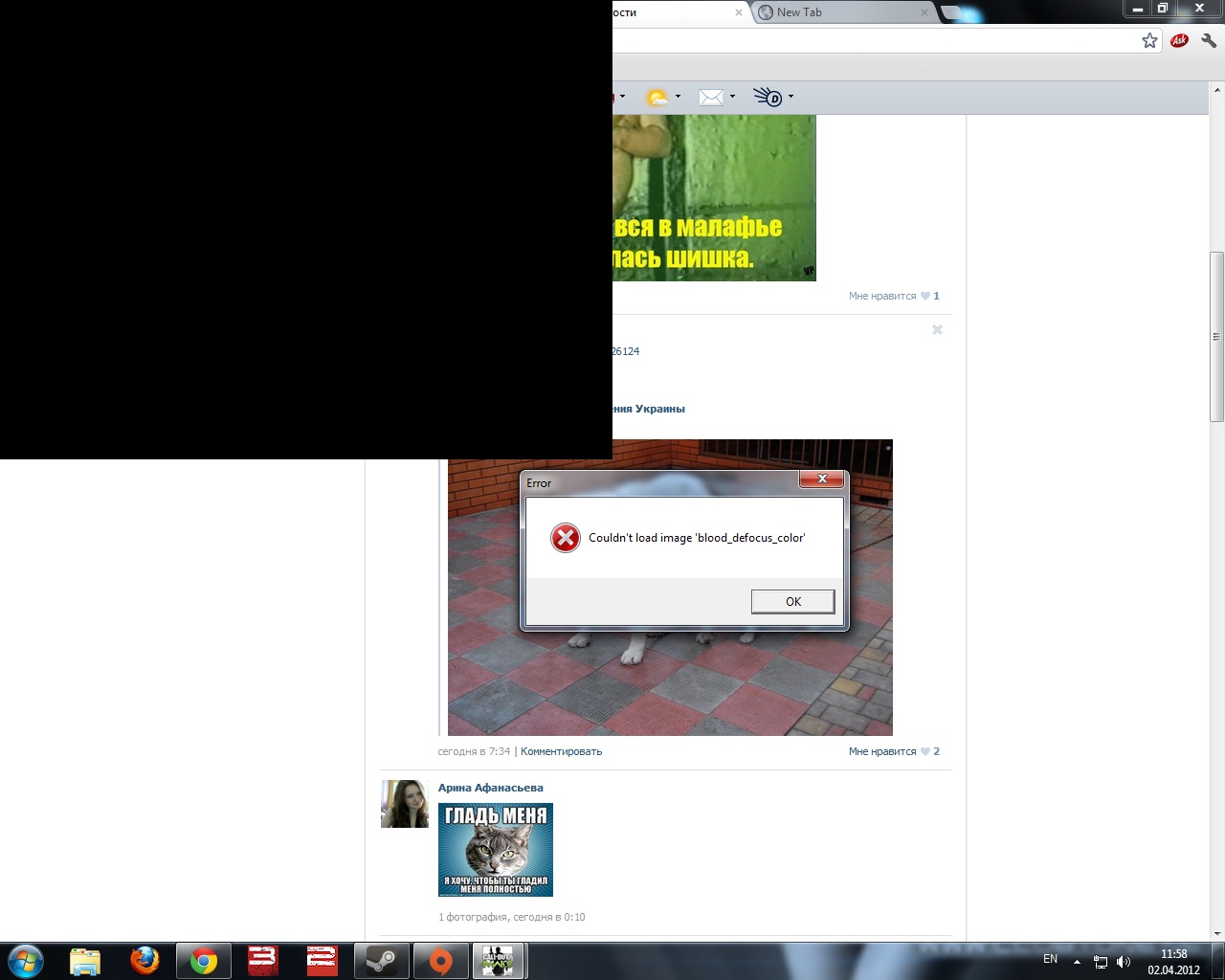This screenshot has width=1225, height=980.
Task: Open Steam from the taskbar
Action: 381,960
